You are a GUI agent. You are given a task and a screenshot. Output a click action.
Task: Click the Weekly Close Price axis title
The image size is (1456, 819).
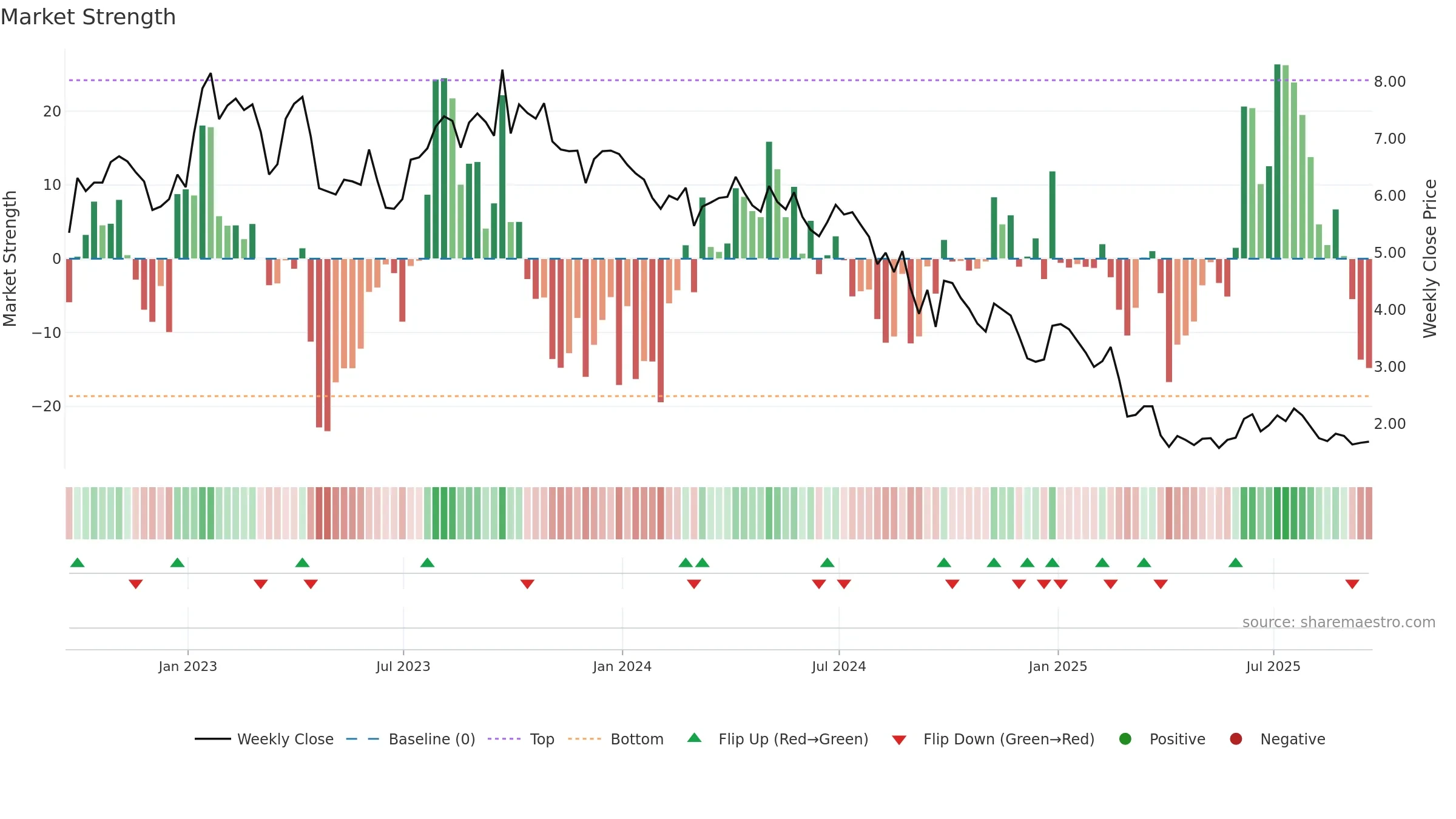1430,258
